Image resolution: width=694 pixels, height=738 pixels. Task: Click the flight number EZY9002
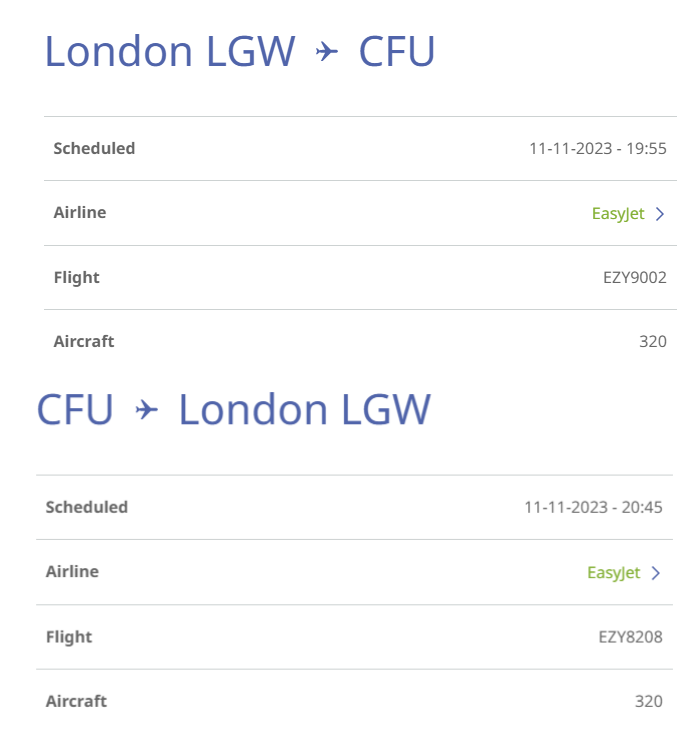click(635, 278)
